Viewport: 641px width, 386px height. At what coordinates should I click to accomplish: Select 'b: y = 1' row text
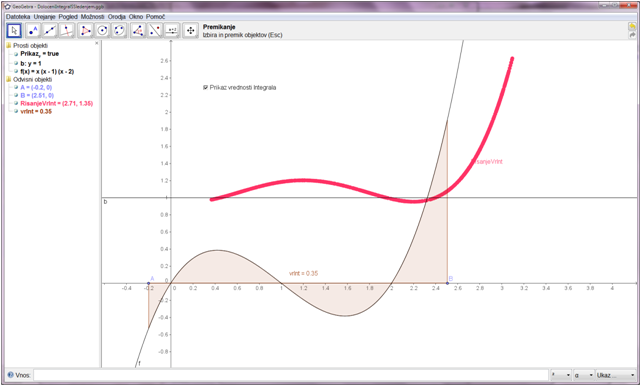coord(31,63)
